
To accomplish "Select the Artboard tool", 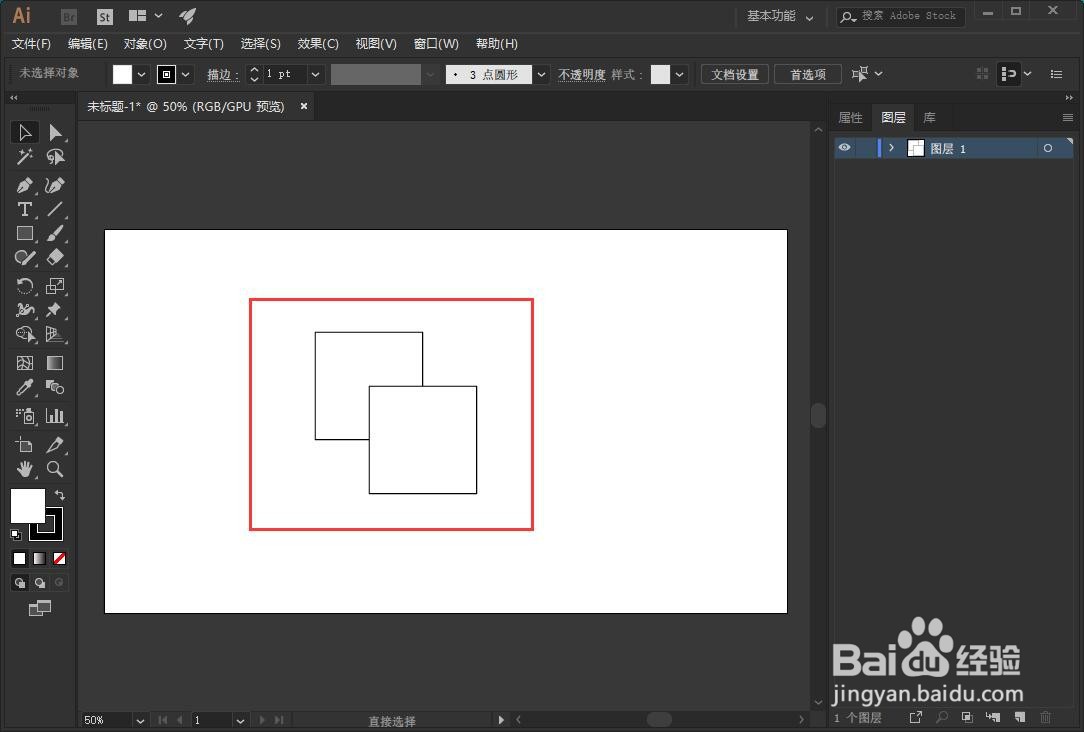I will point(24,445).
